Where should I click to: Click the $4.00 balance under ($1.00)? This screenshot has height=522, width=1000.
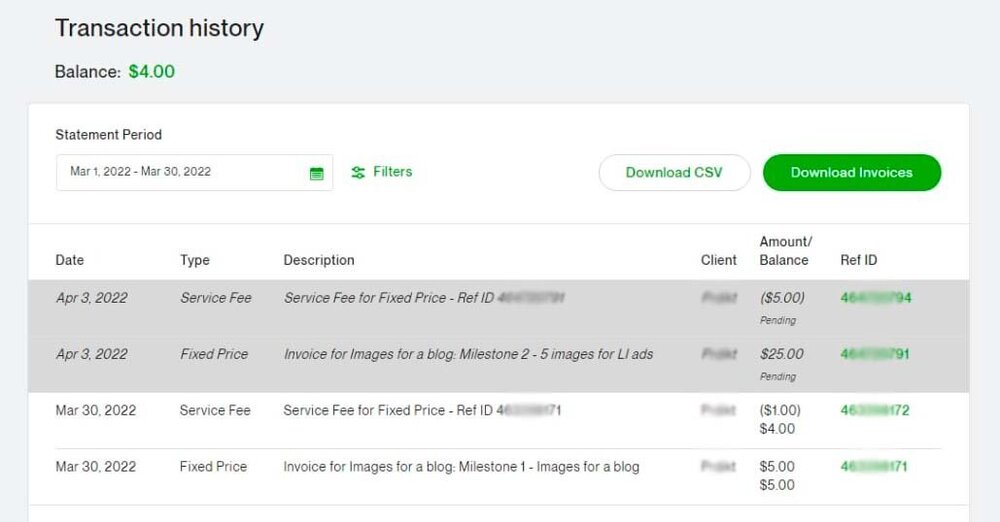pyautogui.click(x=777, y=429)
